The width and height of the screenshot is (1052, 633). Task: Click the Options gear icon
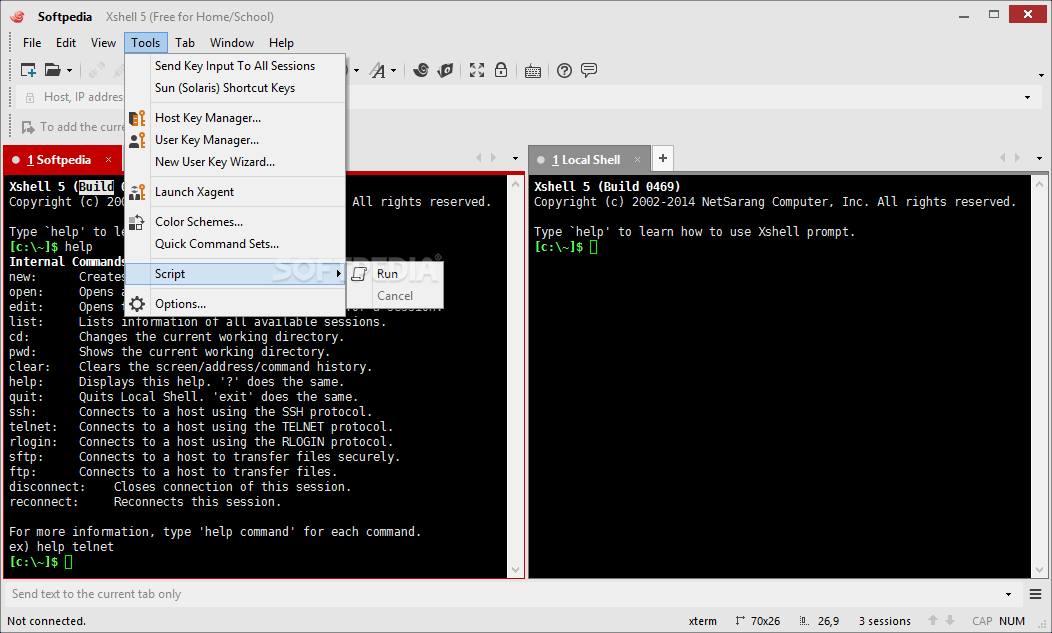137,304
